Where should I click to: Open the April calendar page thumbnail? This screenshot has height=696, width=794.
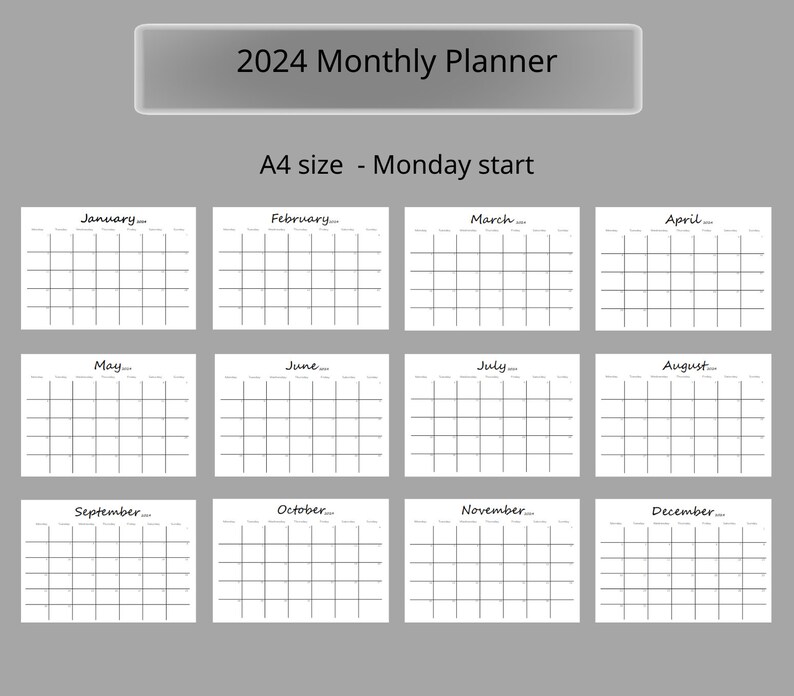(x=684, y=268)
